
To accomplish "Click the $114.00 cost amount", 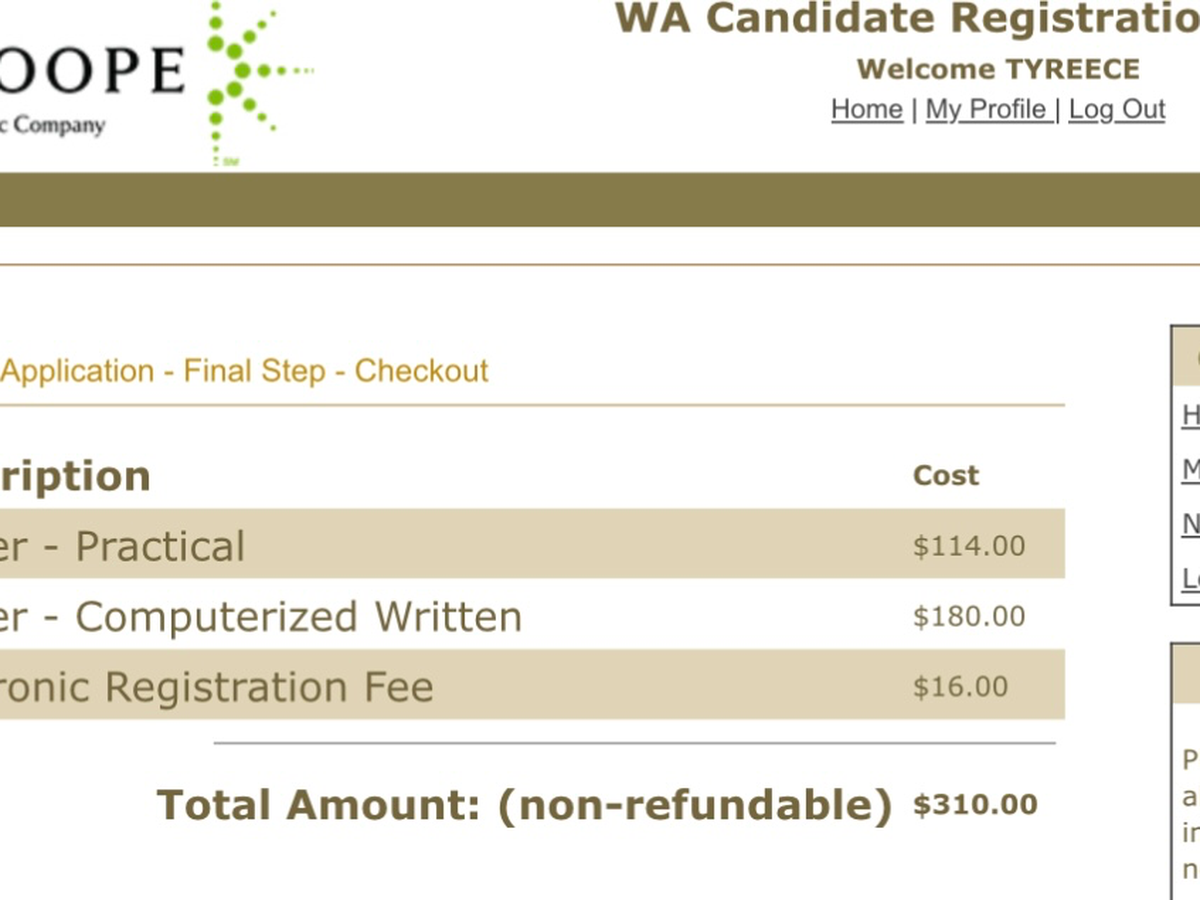I will [x=969, y=546].
